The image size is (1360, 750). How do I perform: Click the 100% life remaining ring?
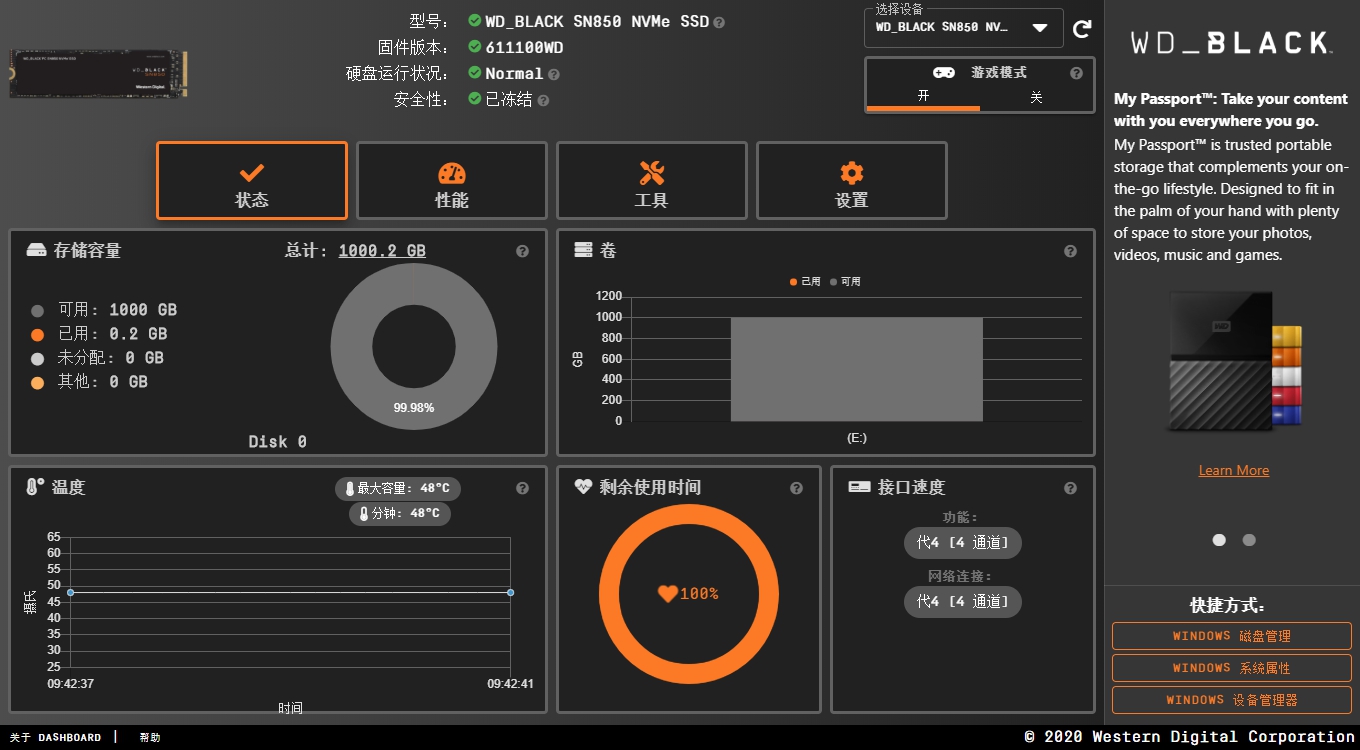(688, 593)
